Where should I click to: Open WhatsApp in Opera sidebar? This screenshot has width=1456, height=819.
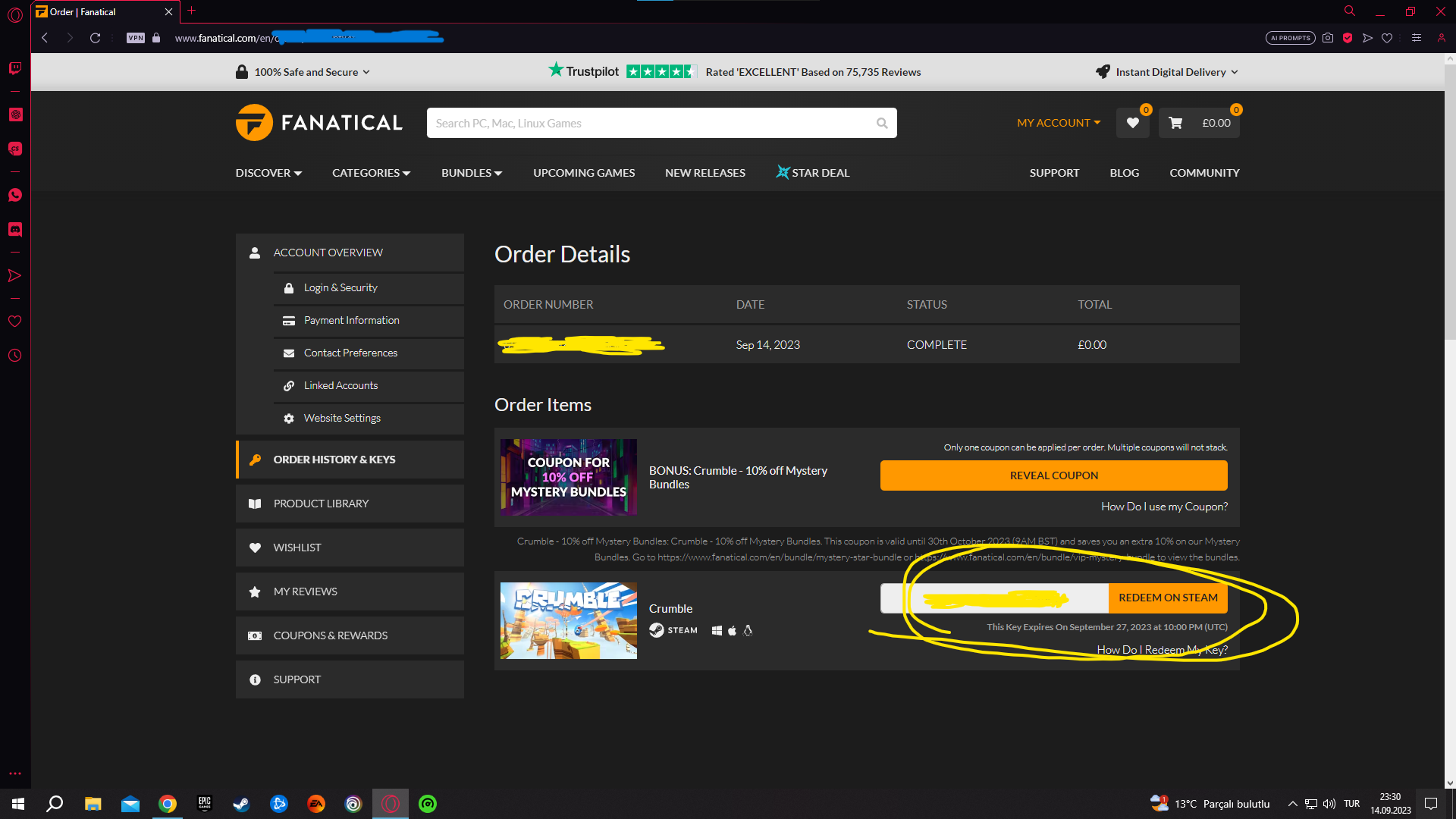(15, 195)
